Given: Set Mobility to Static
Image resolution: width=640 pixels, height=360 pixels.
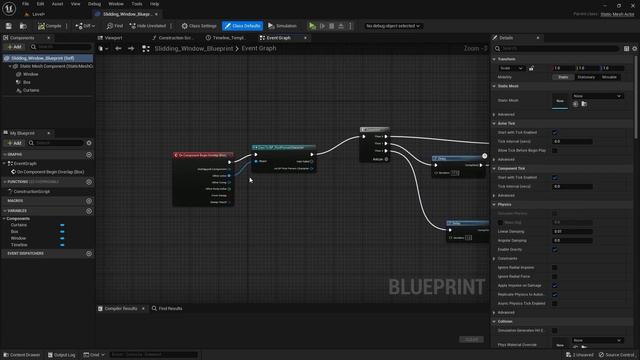Looking at the screenshot, I should click(x=563, y=77).
